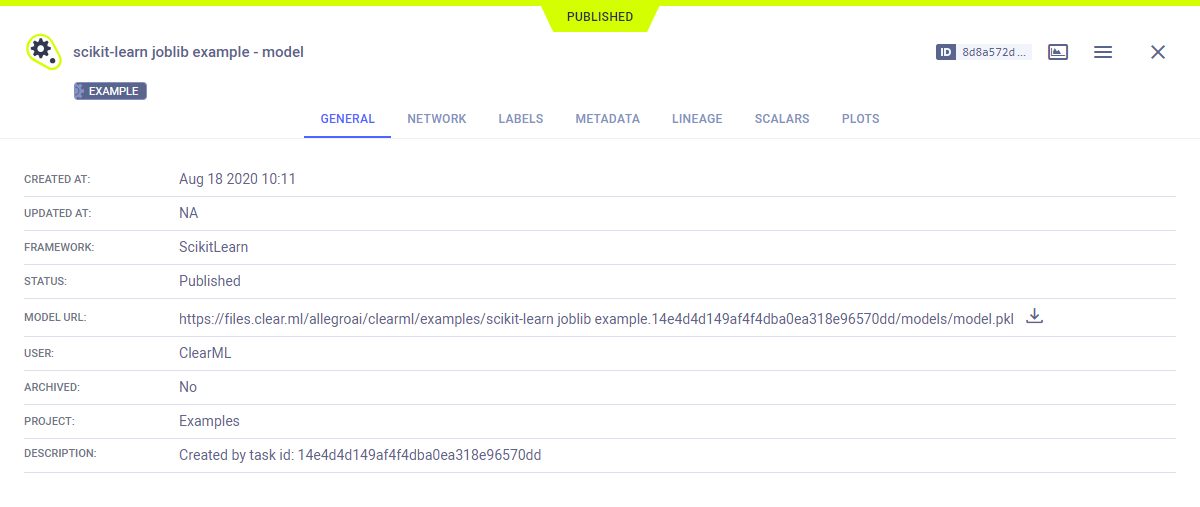Open the Plots tab
The width and height of the screenshot is (1200, 507).
860,119
